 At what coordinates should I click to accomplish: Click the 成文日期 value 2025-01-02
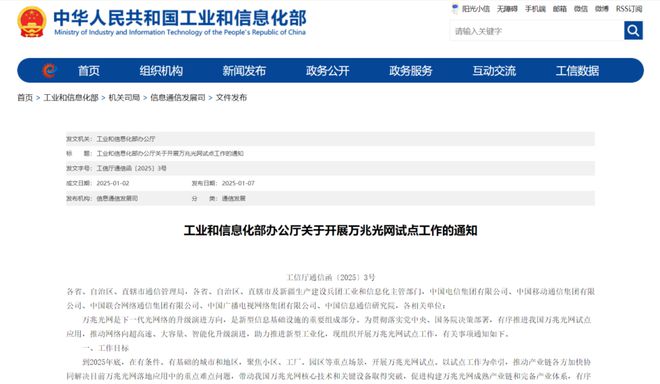113,183
